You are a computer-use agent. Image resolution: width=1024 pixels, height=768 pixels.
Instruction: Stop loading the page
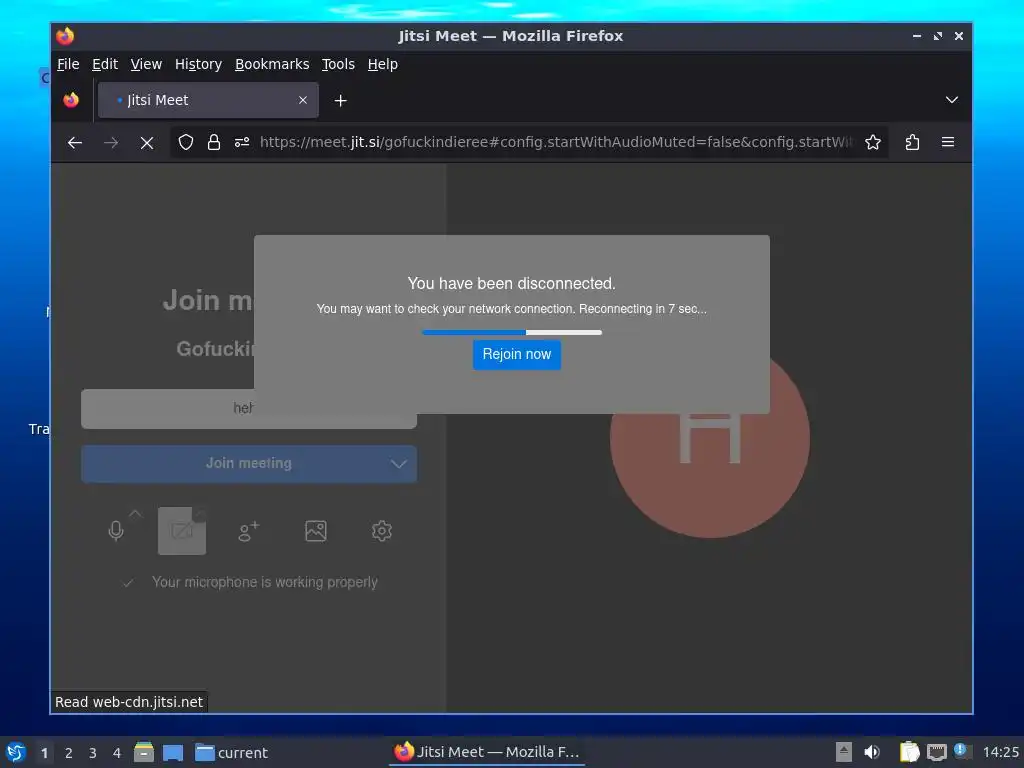point(147,142)
